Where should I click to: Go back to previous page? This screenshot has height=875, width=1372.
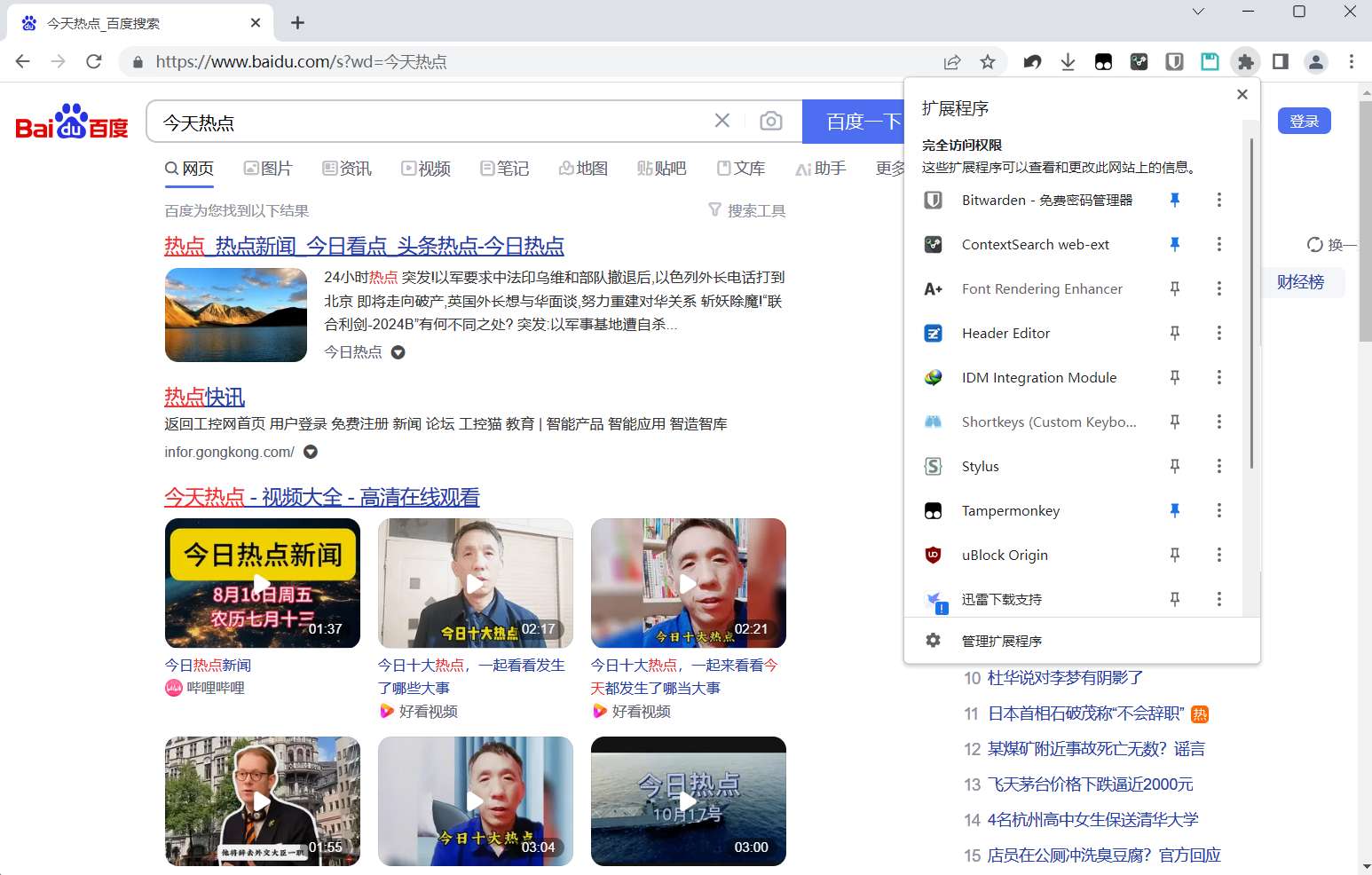point(23,61)
